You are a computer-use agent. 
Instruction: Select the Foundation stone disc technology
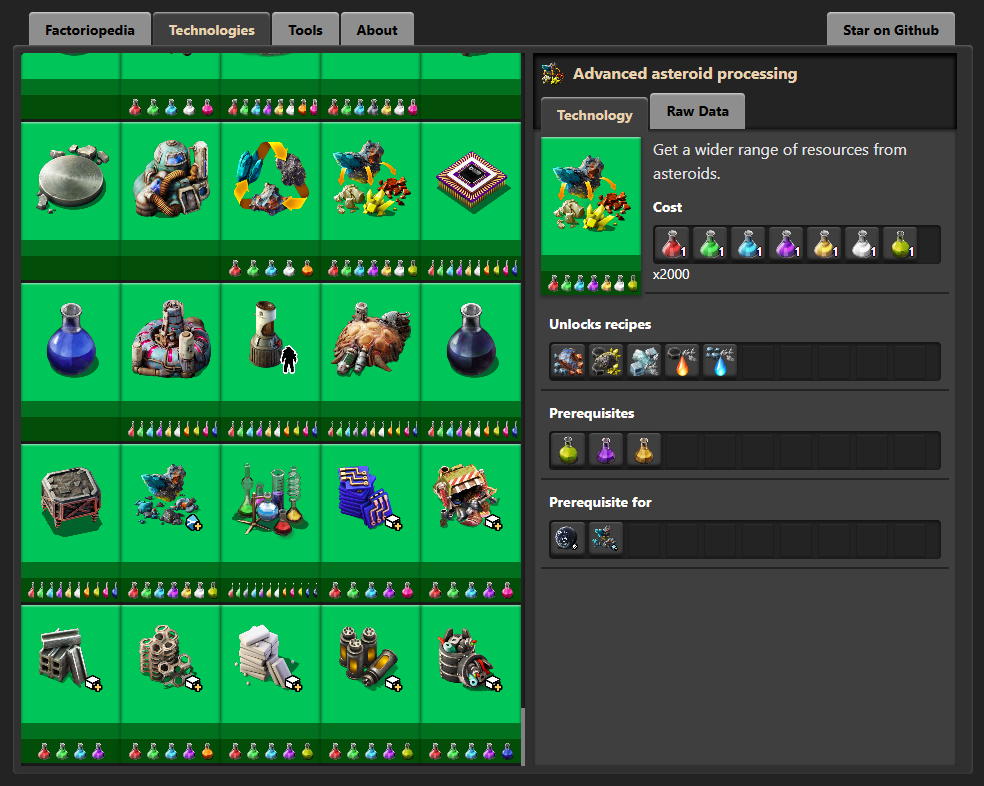(70, 201)
